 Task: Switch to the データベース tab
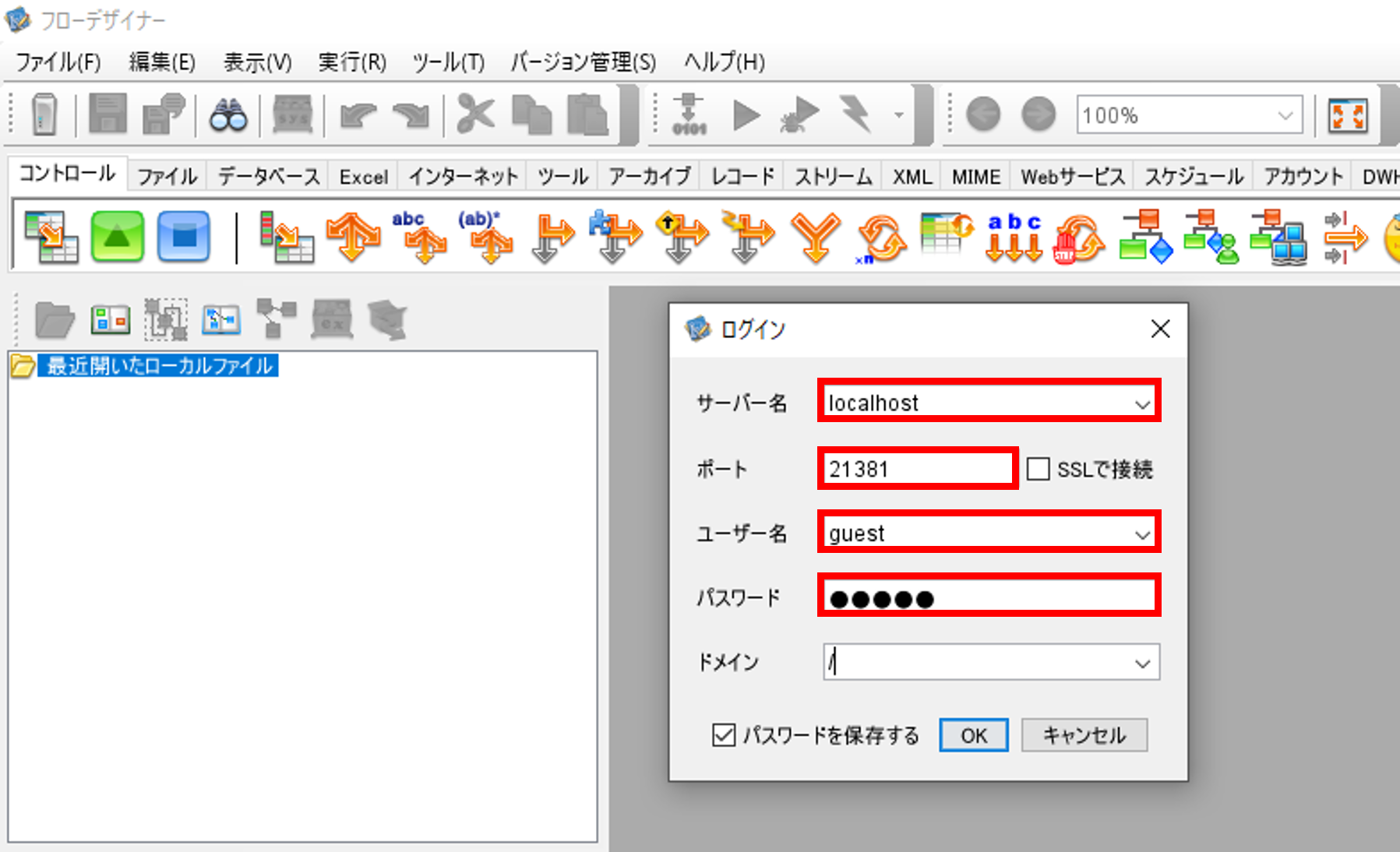269,177
